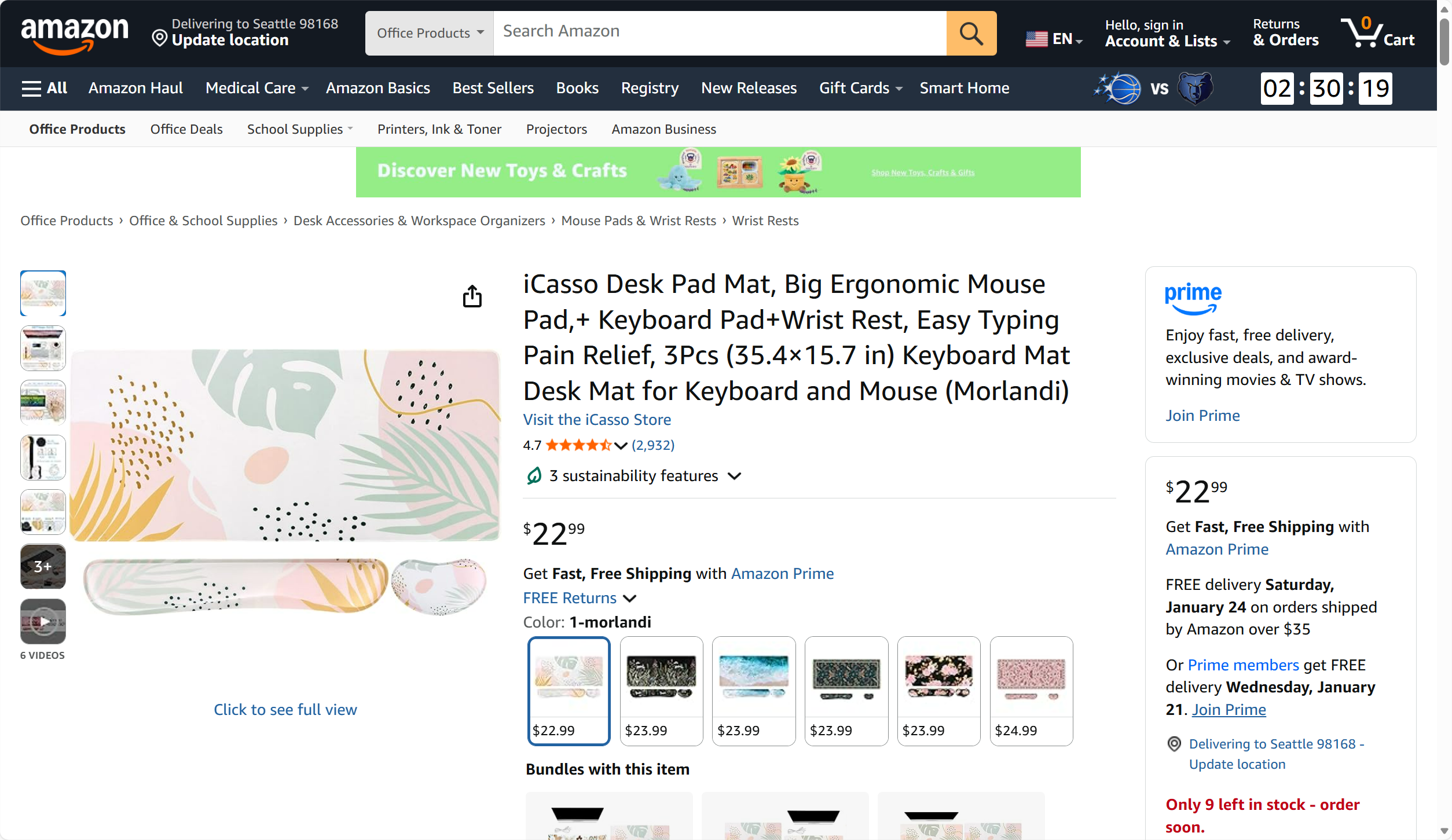Expand the 3 sustainability features section
The image size is (1452, 840).
pyautogui.click(x=633, y=476)
